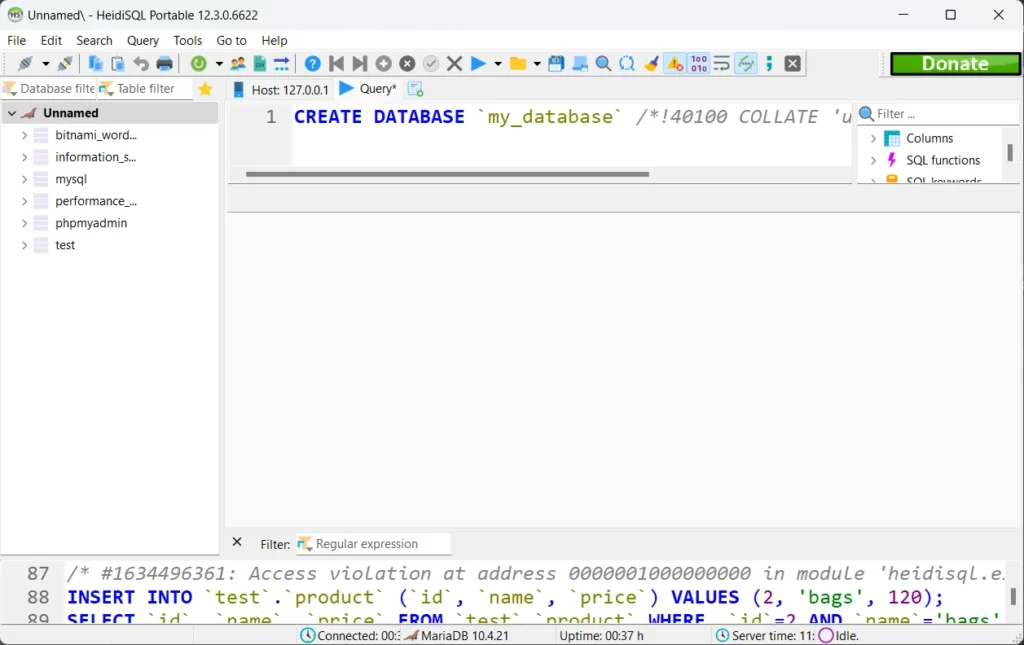Viewport: 1024px width, 645px height.
Task: Open the session manager connect icon
Action: click(25, 63)
